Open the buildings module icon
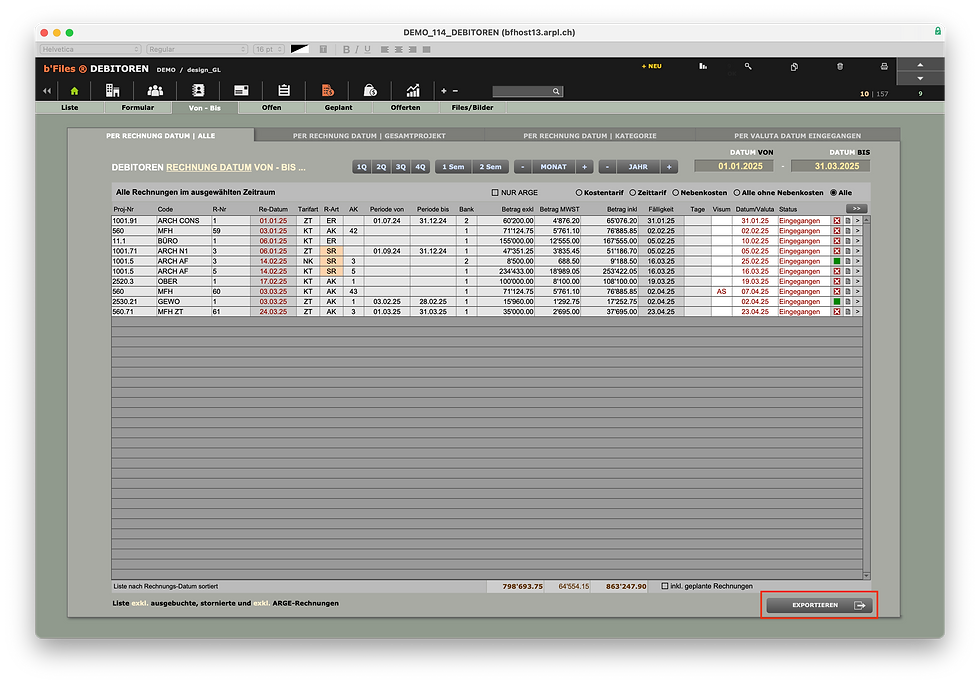 pyautogui.click(x=112, y=91)
